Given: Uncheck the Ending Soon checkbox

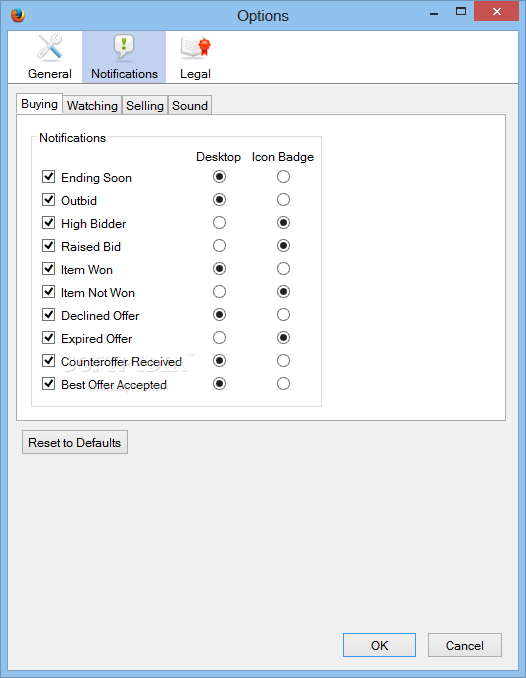Looking at the screenshot, I should pyautogui.click(x=48, y=177).
